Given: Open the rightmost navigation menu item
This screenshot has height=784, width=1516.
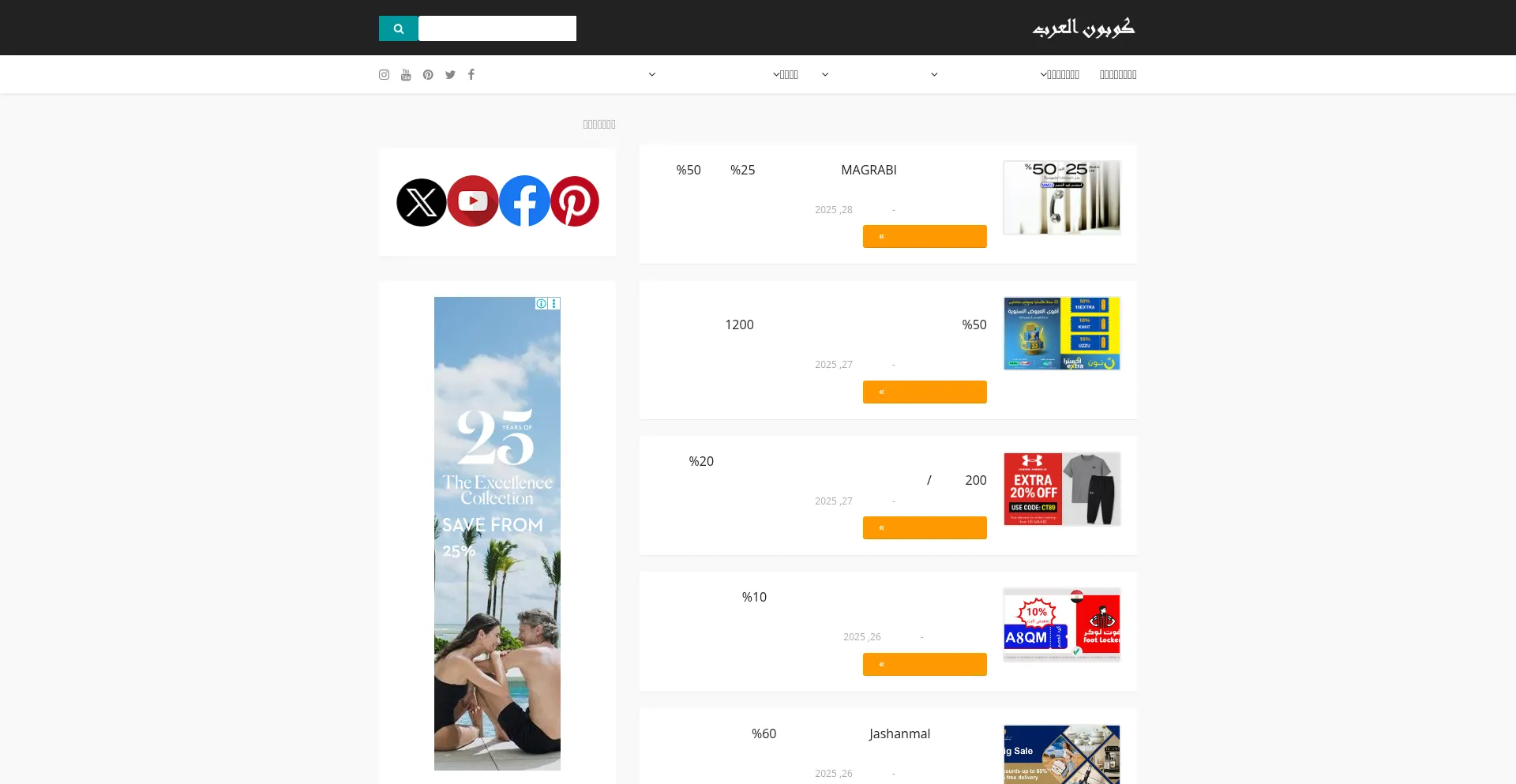Looking at the screenshot, I should coord(1118,75).
